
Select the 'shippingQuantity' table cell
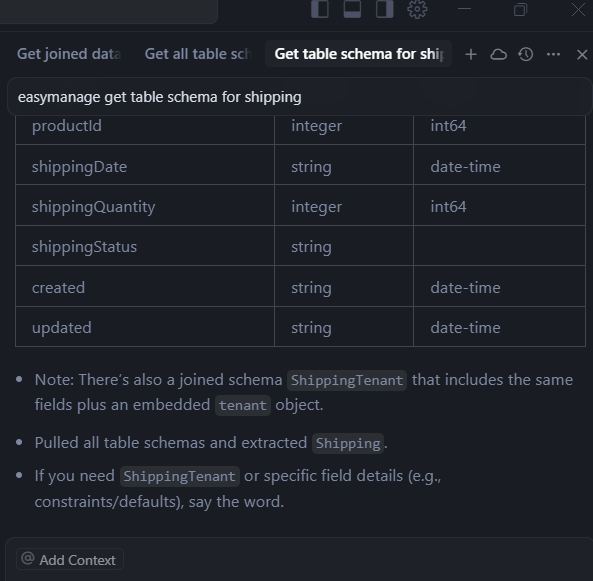(x=145, y=205)
